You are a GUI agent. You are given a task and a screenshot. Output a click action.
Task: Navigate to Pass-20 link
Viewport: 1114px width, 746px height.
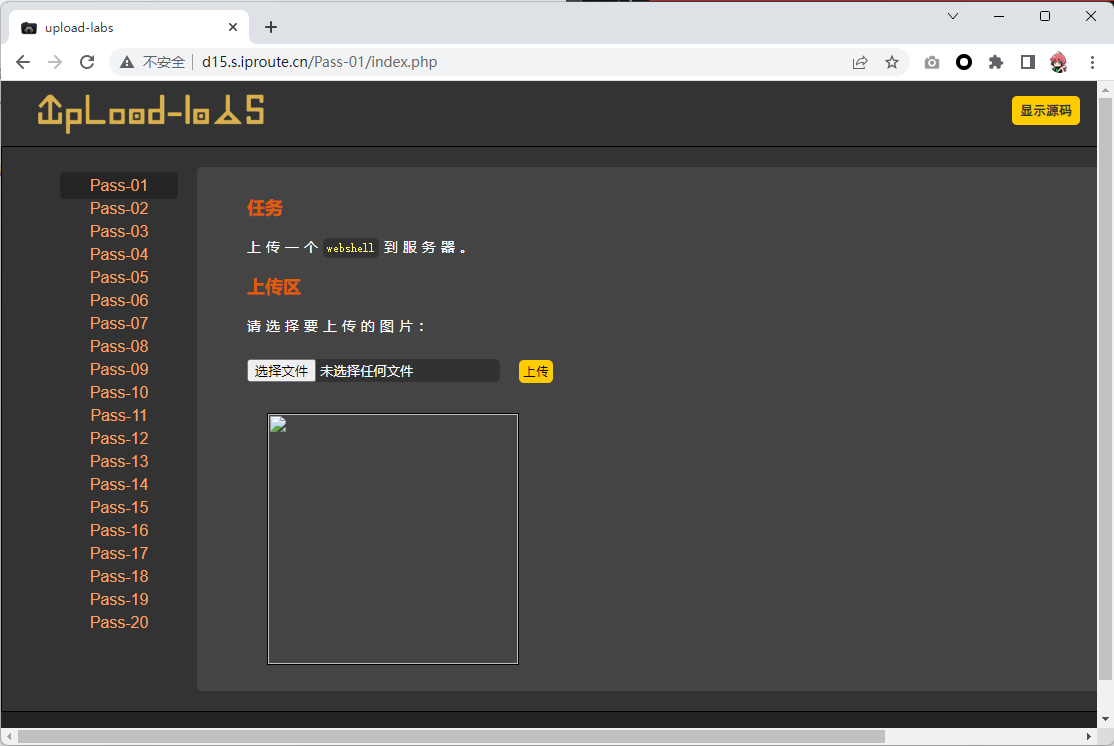[x=119, y=622]
